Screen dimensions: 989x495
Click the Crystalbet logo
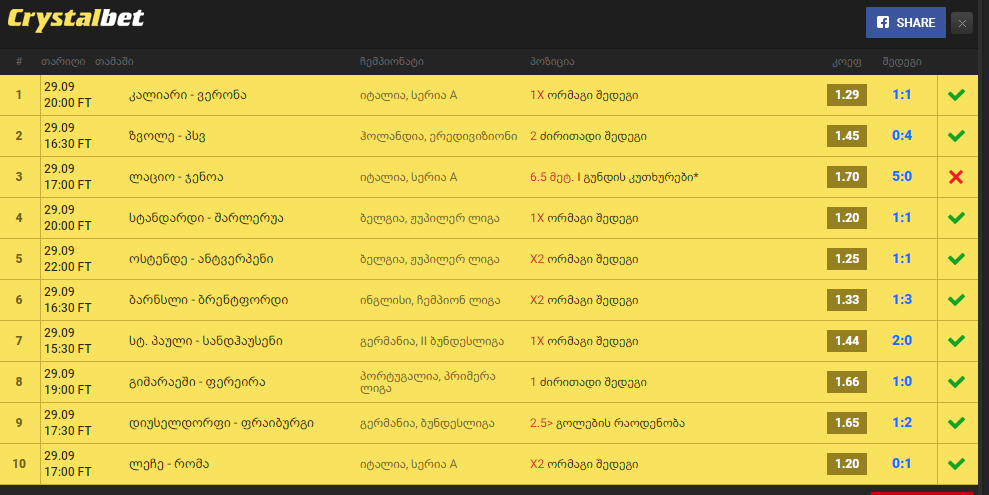click(76, 19)
